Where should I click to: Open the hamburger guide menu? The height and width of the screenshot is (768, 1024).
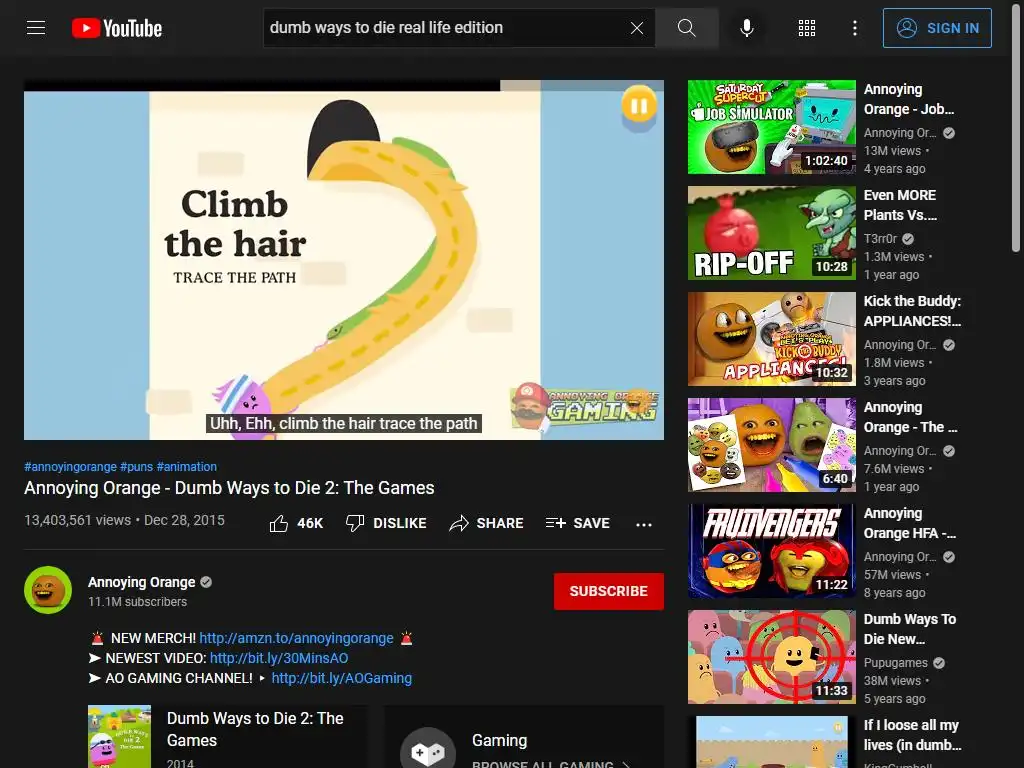[x=36, y=28]
